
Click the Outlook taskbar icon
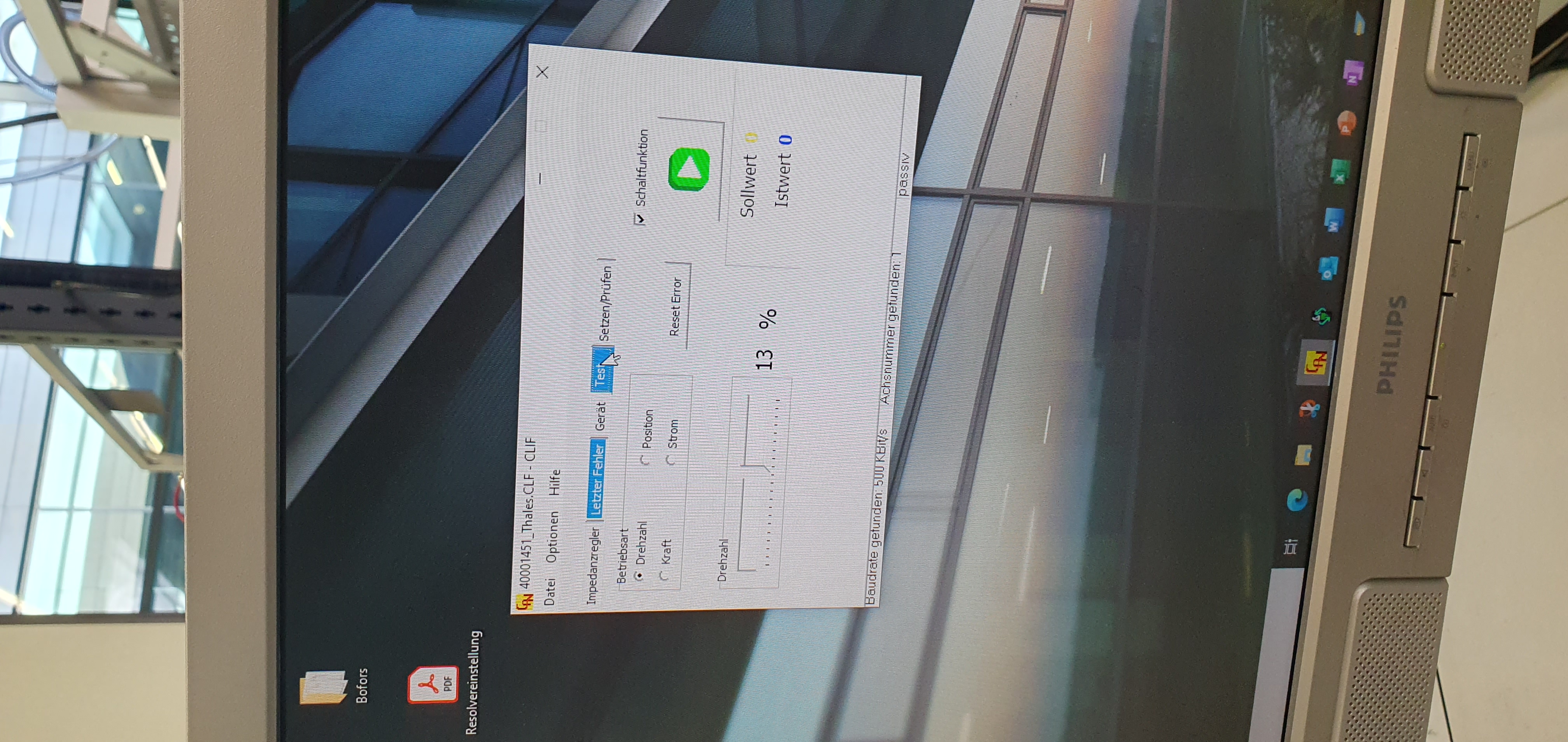pos(1329,268)
